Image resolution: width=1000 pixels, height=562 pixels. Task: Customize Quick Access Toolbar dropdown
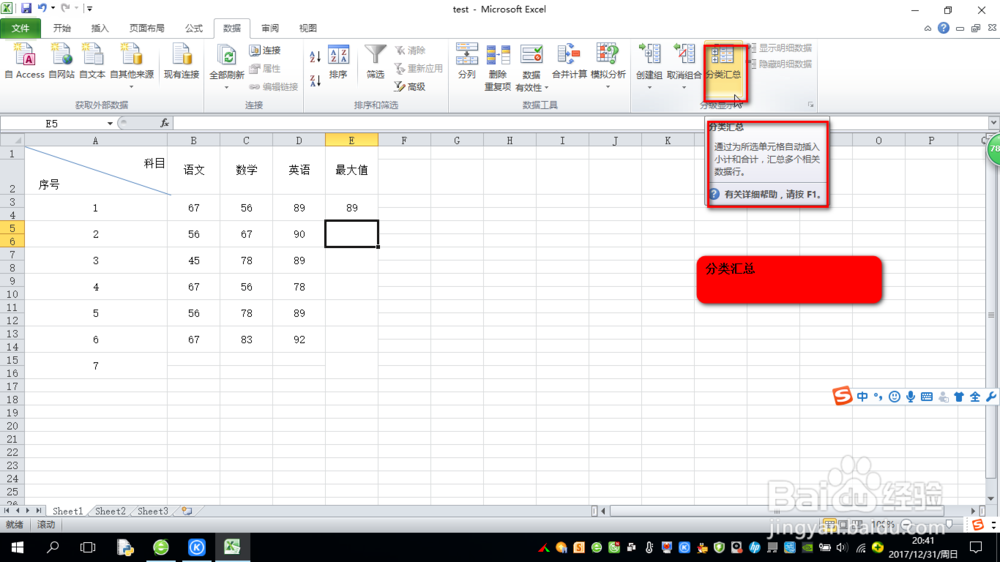coord(89,9)
